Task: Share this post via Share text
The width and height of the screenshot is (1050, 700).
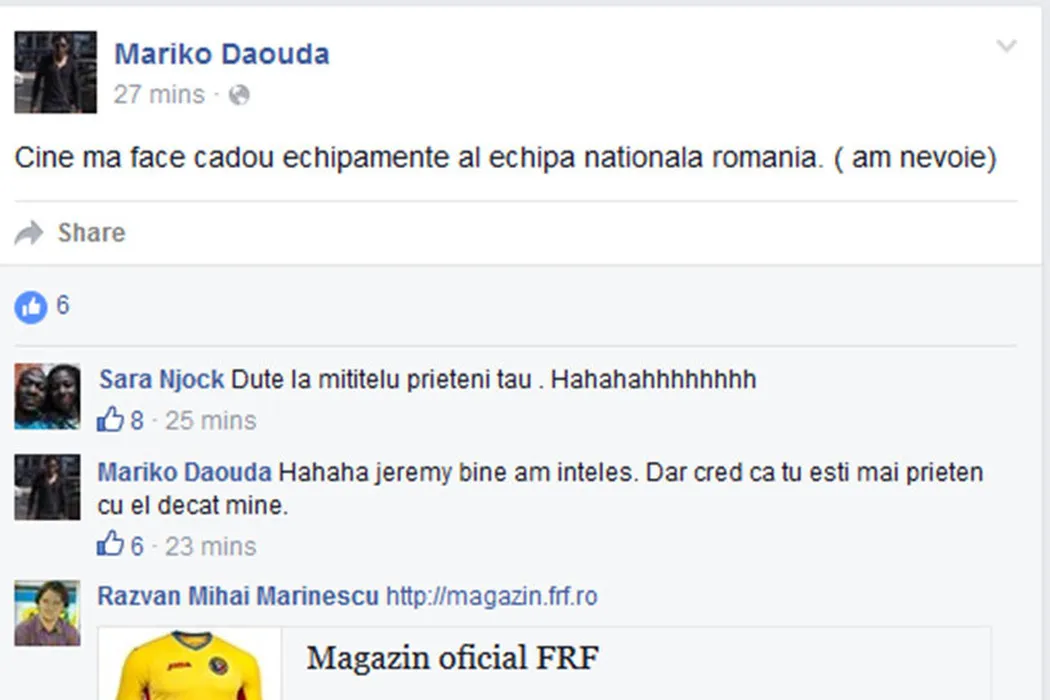Action: (91, 232)
